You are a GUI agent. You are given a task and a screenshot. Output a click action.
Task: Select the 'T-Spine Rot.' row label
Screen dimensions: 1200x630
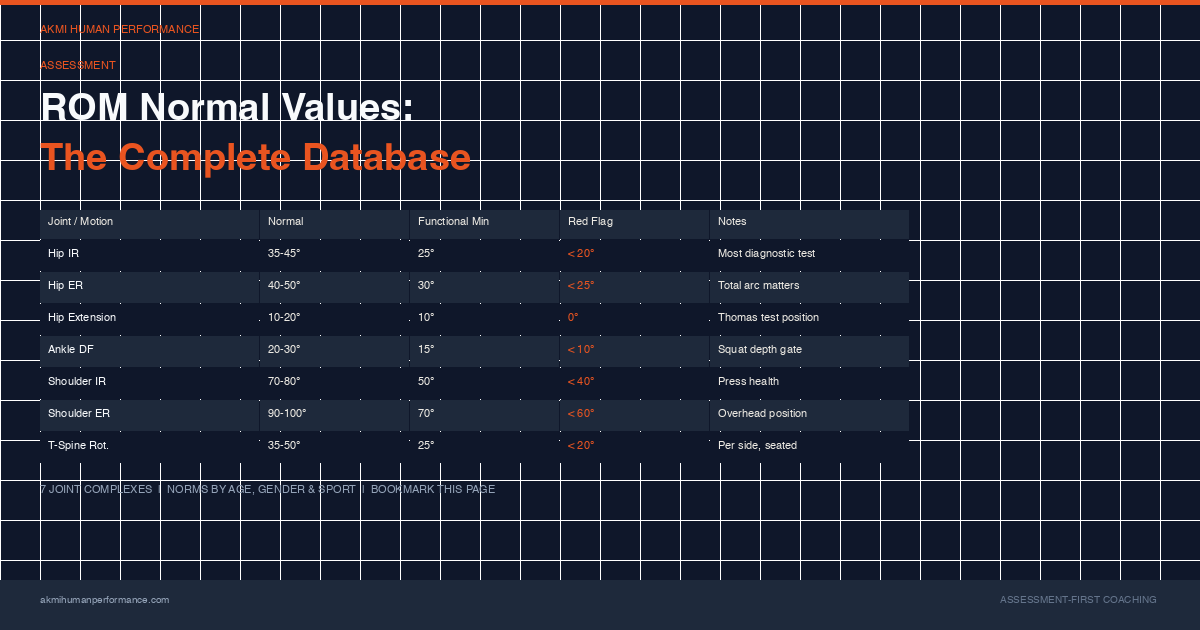tap(78, 446)
